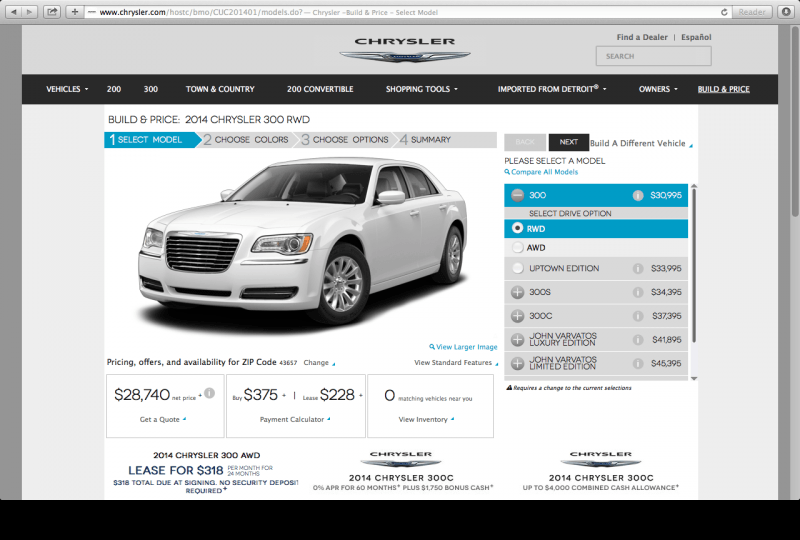The image size is (800, 540).
Task: Go to step 3 CHOOSE OPTIONS
Action: 345,140
